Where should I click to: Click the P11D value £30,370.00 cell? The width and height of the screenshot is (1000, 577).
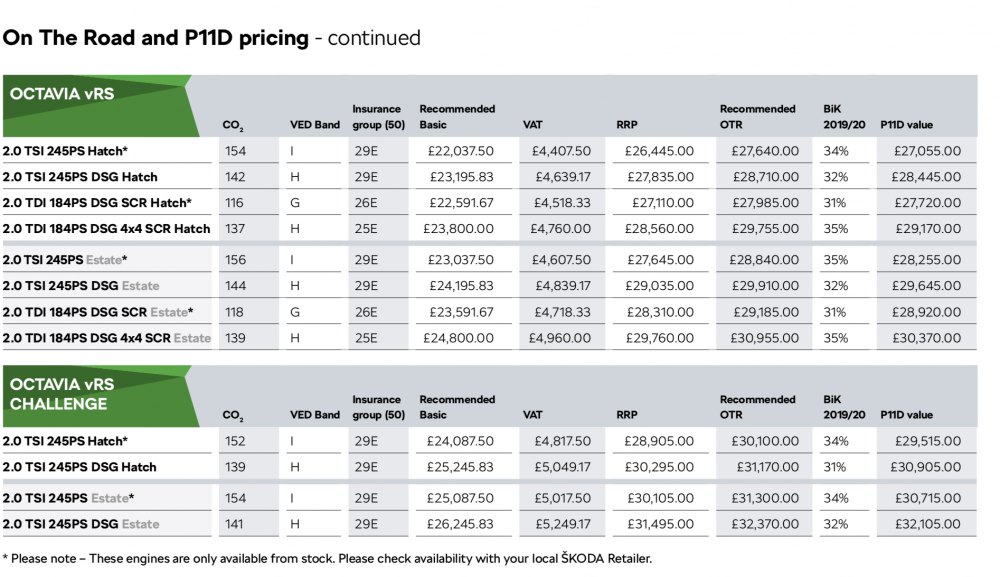pyautogui.click(x=926, y=338)
